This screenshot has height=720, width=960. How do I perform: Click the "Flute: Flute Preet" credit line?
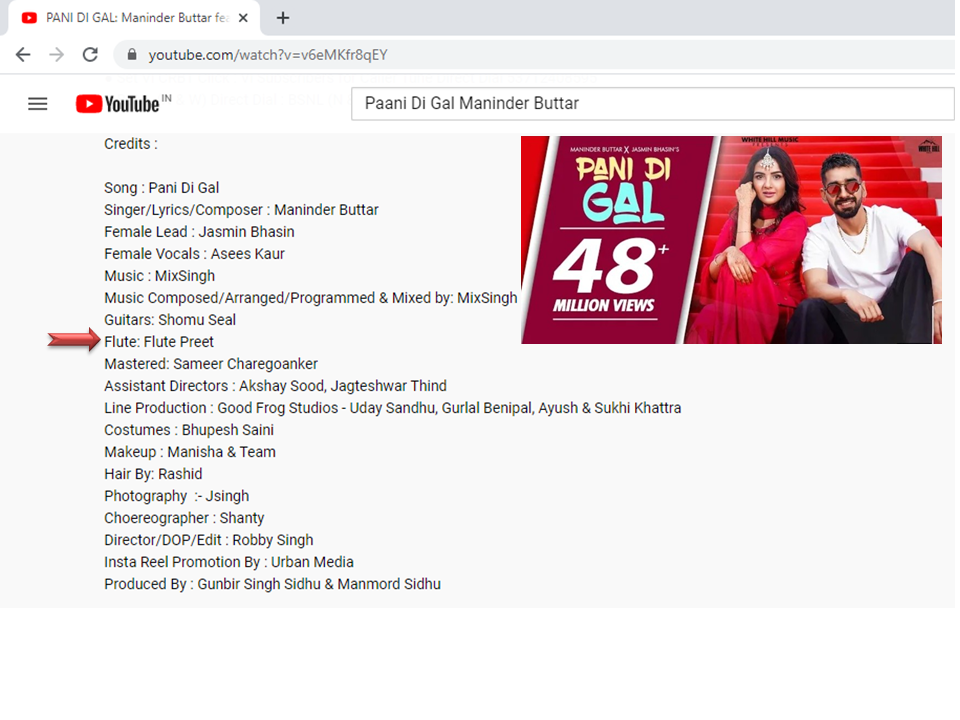click(159, 342)
